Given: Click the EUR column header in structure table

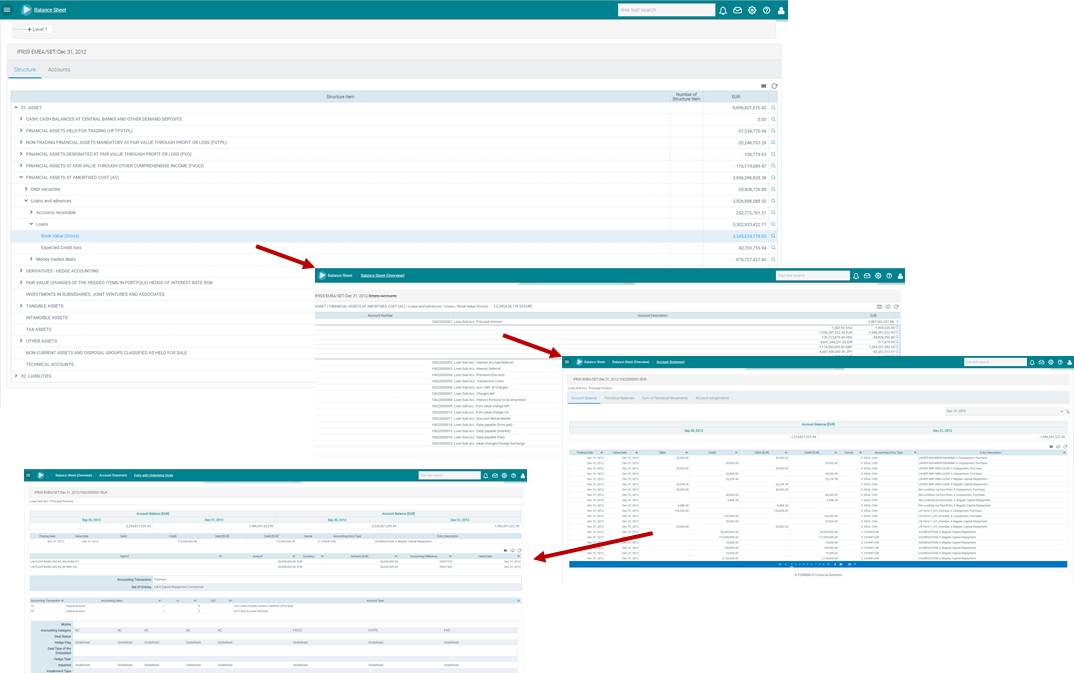Looking at the screenshot, I should (x=736, y=97).
